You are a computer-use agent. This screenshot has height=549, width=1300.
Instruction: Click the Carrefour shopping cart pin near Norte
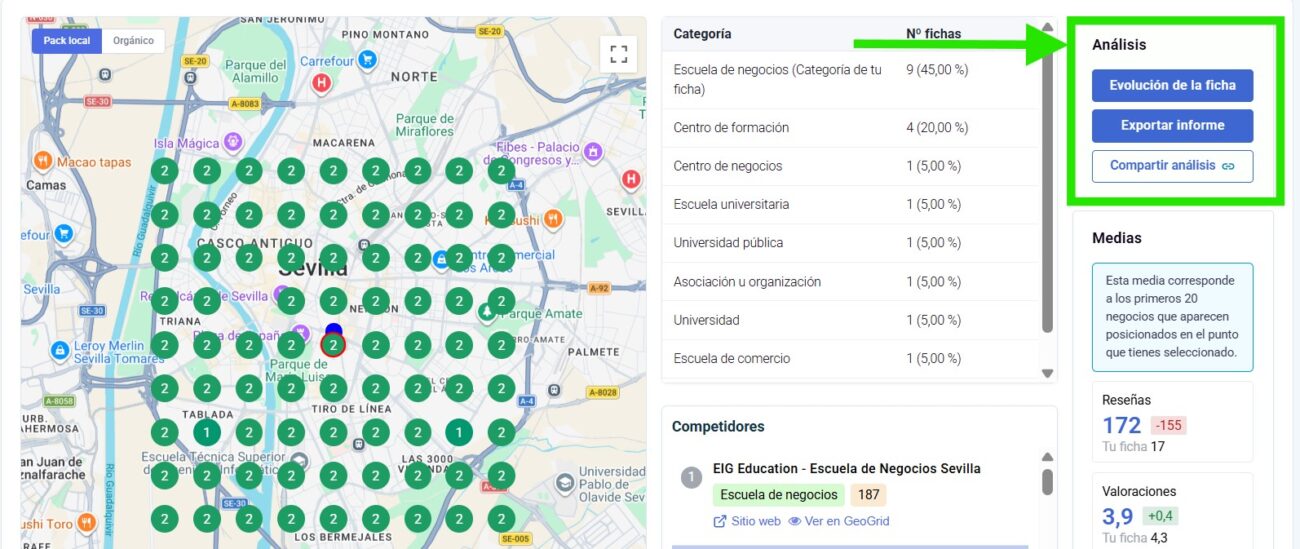(x=367, y=60)
